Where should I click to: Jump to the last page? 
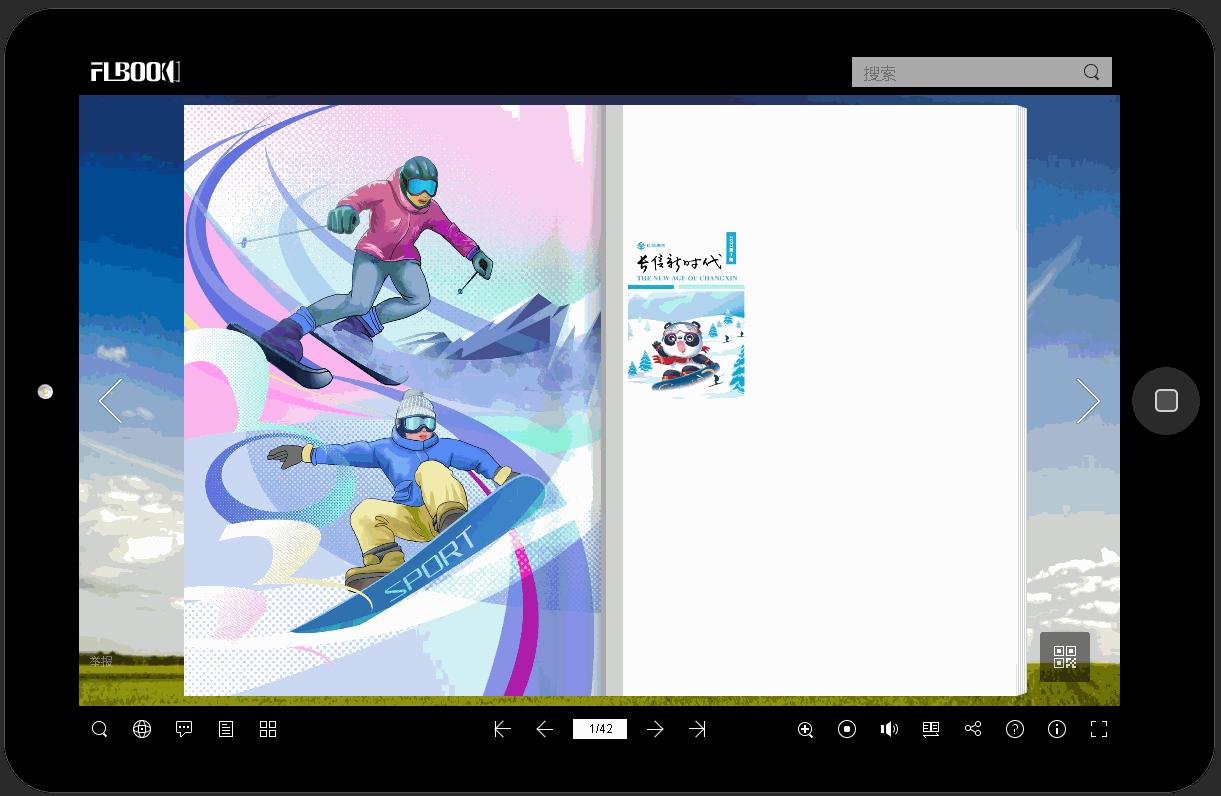pos(697,729)
